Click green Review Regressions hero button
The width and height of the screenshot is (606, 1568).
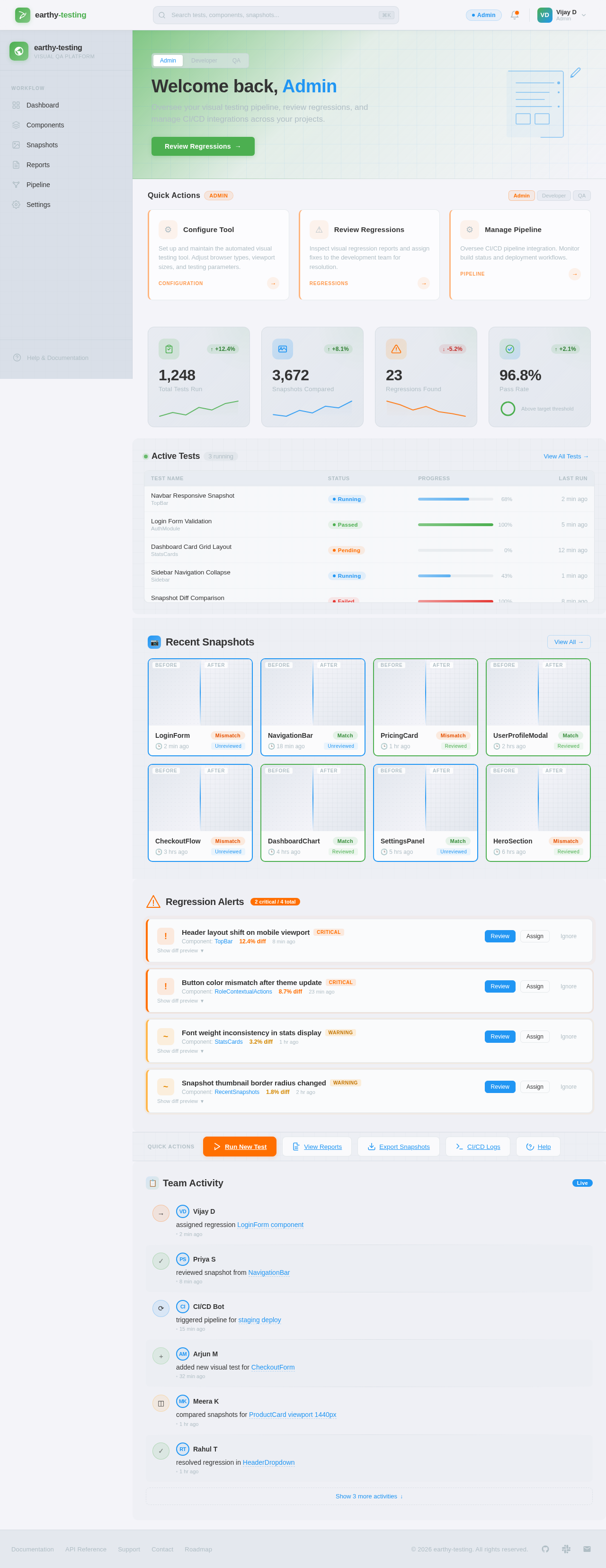(x=203, y=146)
